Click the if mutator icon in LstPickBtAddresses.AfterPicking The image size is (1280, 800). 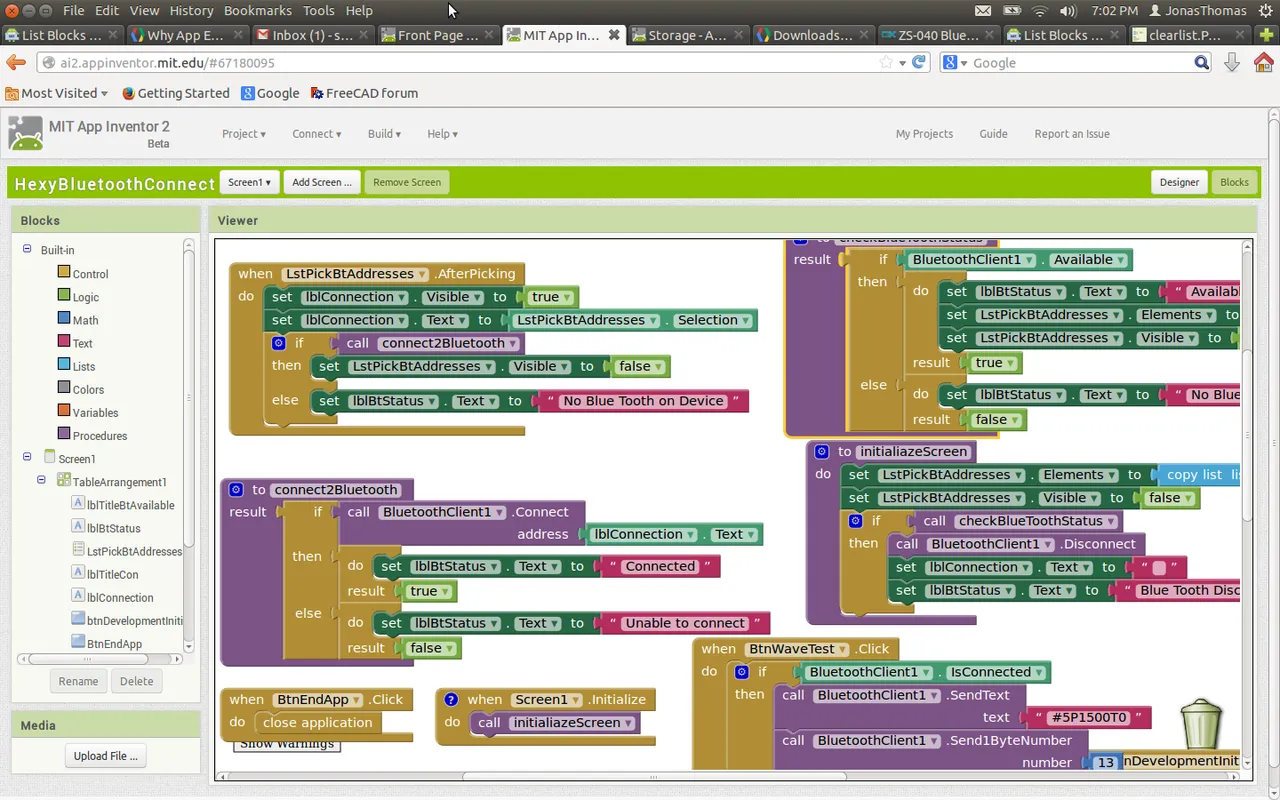[x=279, y=343]
